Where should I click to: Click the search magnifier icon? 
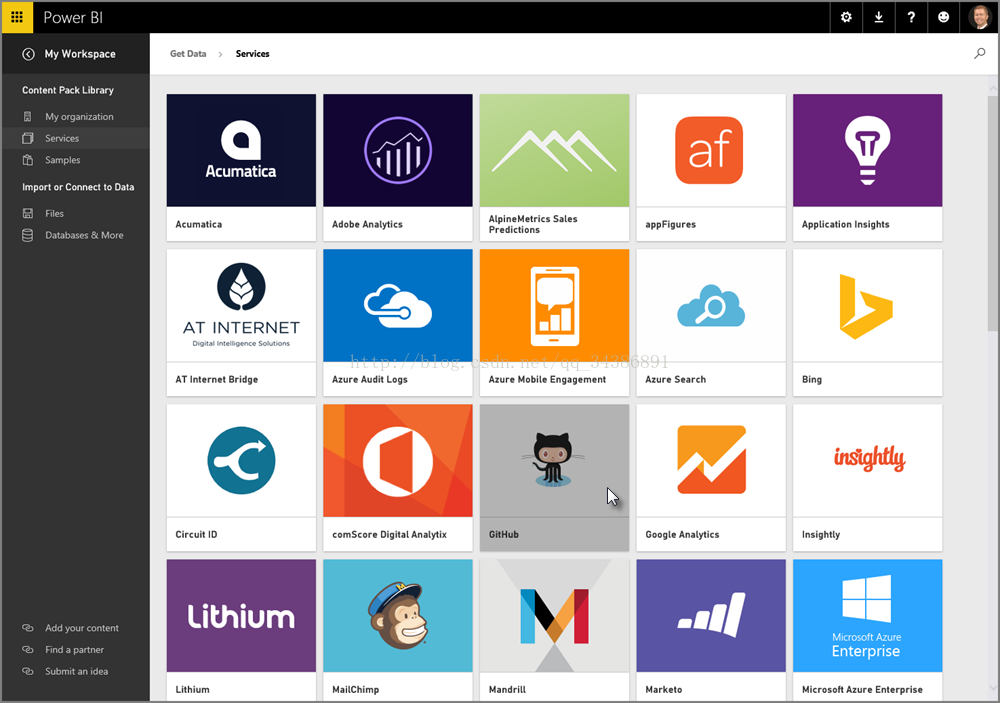click(x=979, y=54)
